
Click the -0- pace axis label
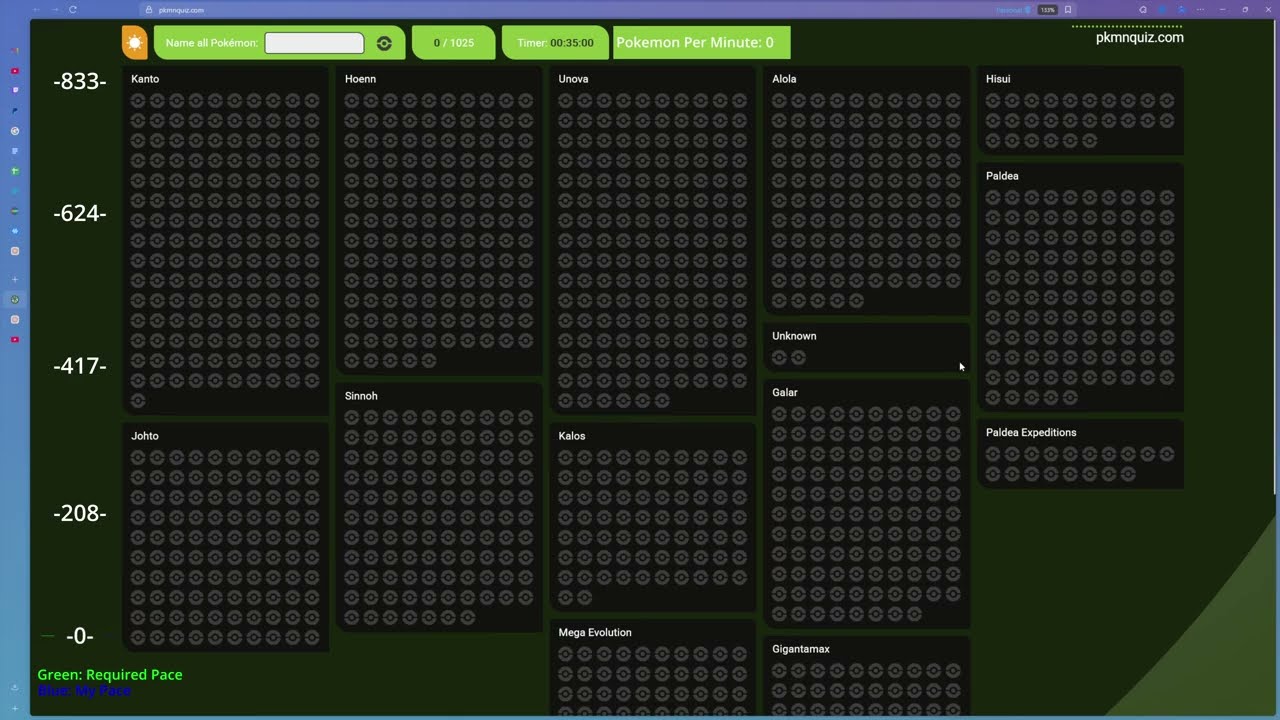(80, 636)
